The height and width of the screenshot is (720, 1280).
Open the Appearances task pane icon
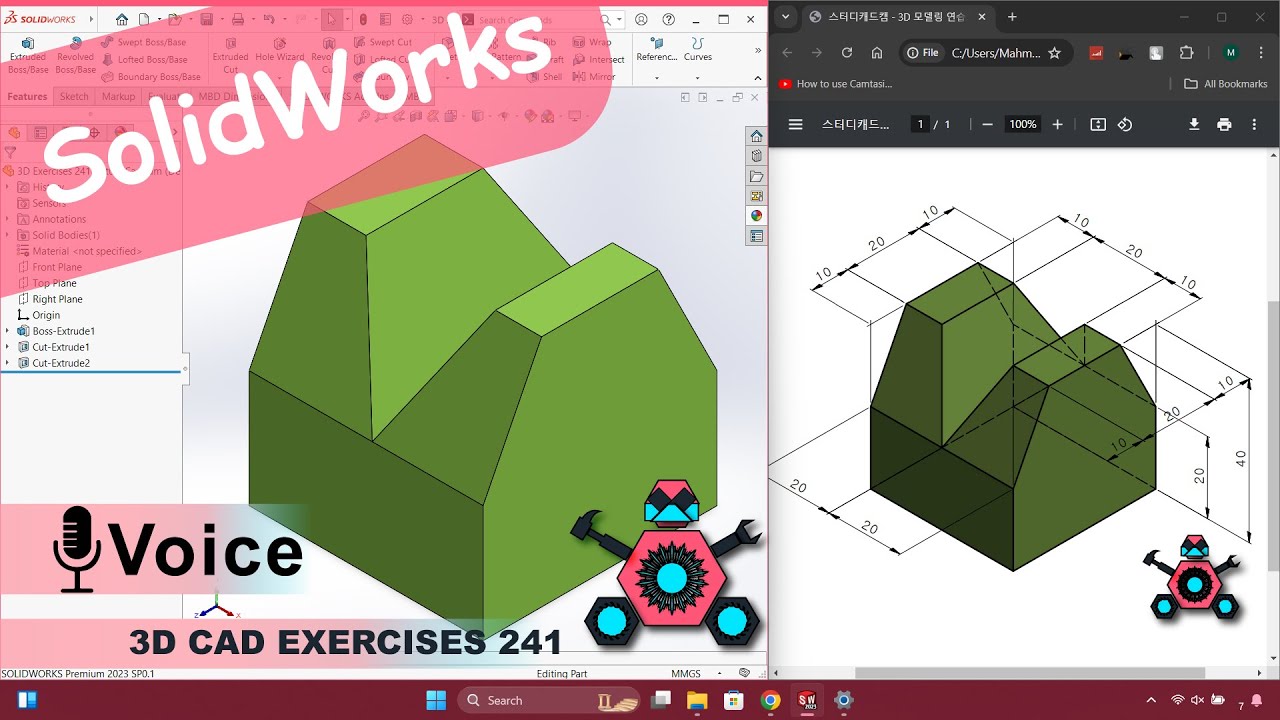click(756, 216)
